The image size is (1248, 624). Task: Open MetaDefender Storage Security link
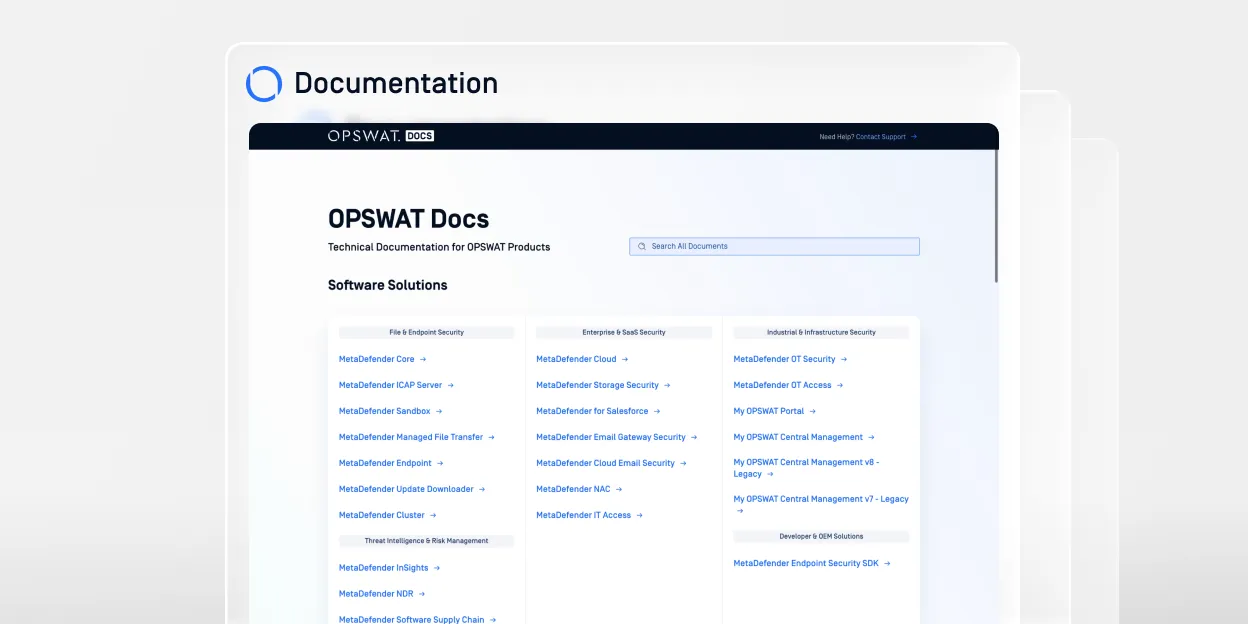pyautogui.click(x=597, y=385)
